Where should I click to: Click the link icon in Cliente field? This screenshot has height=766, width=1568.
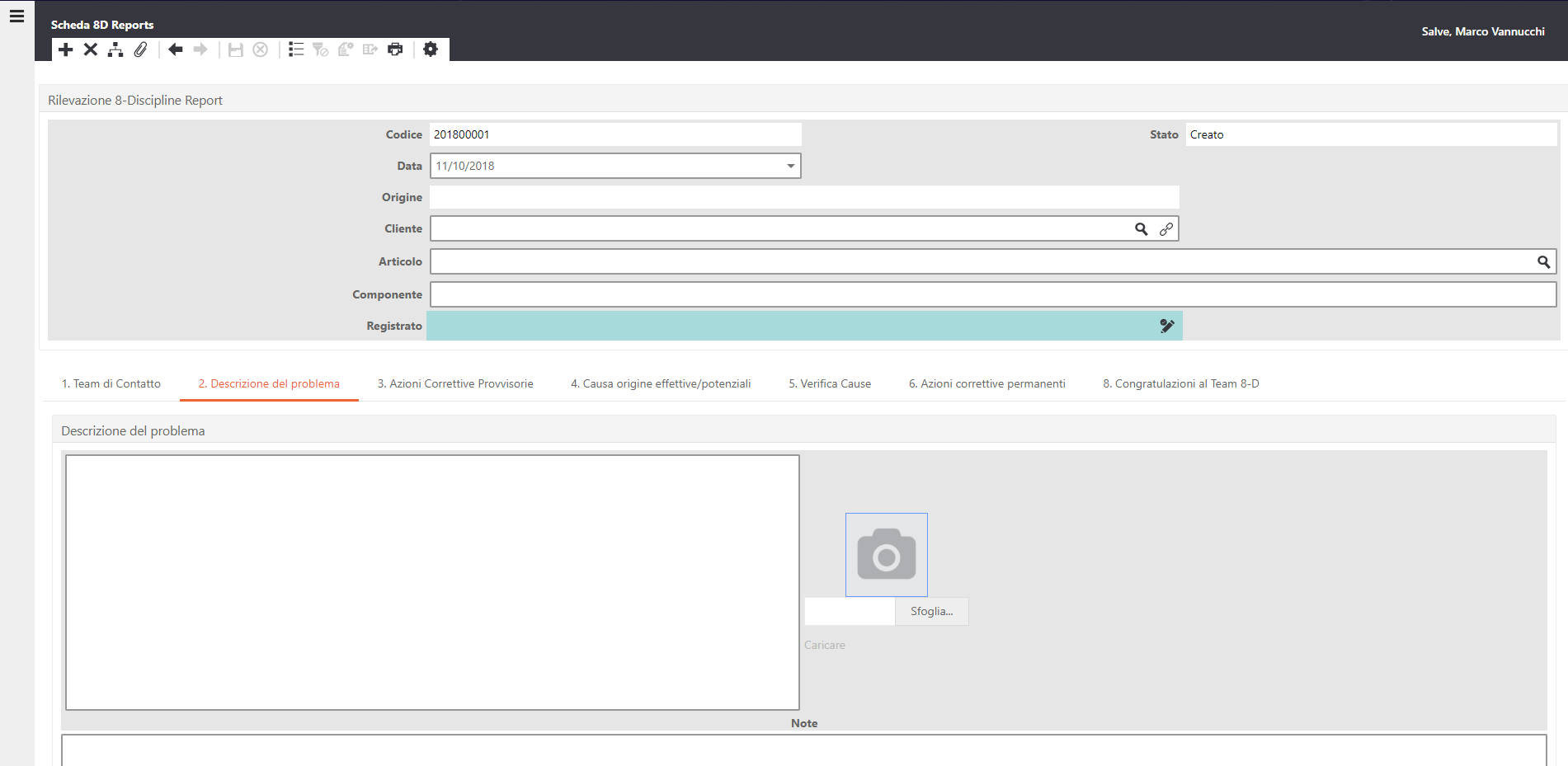pyautogui.click(x=1165, y=229)
